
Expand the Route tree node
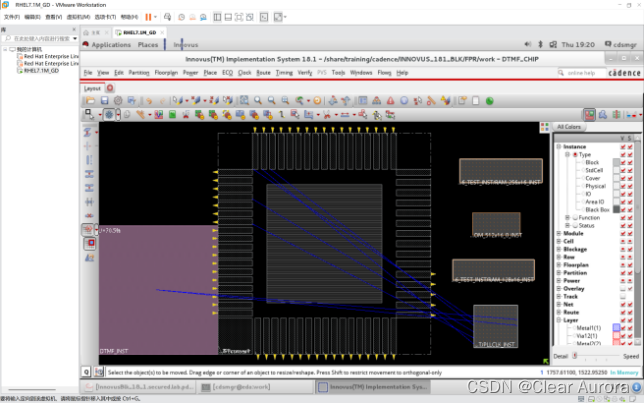[x=559, y=312]
